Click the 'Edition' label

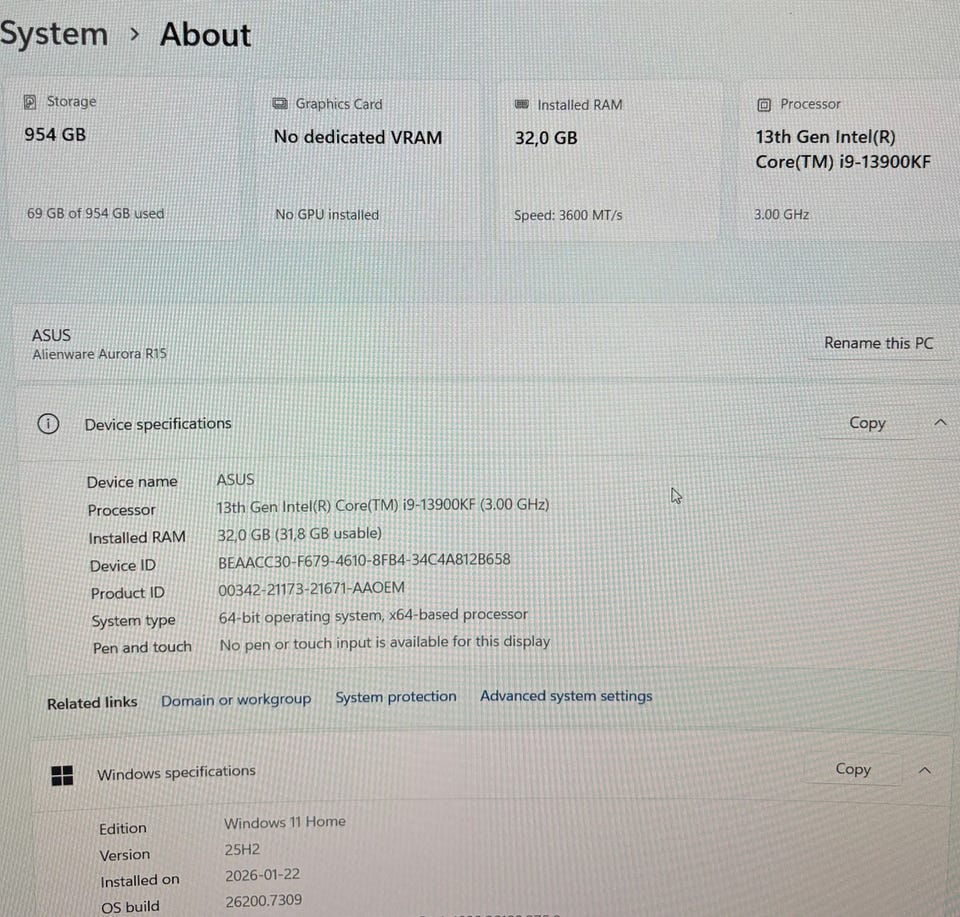click(122, 828)
